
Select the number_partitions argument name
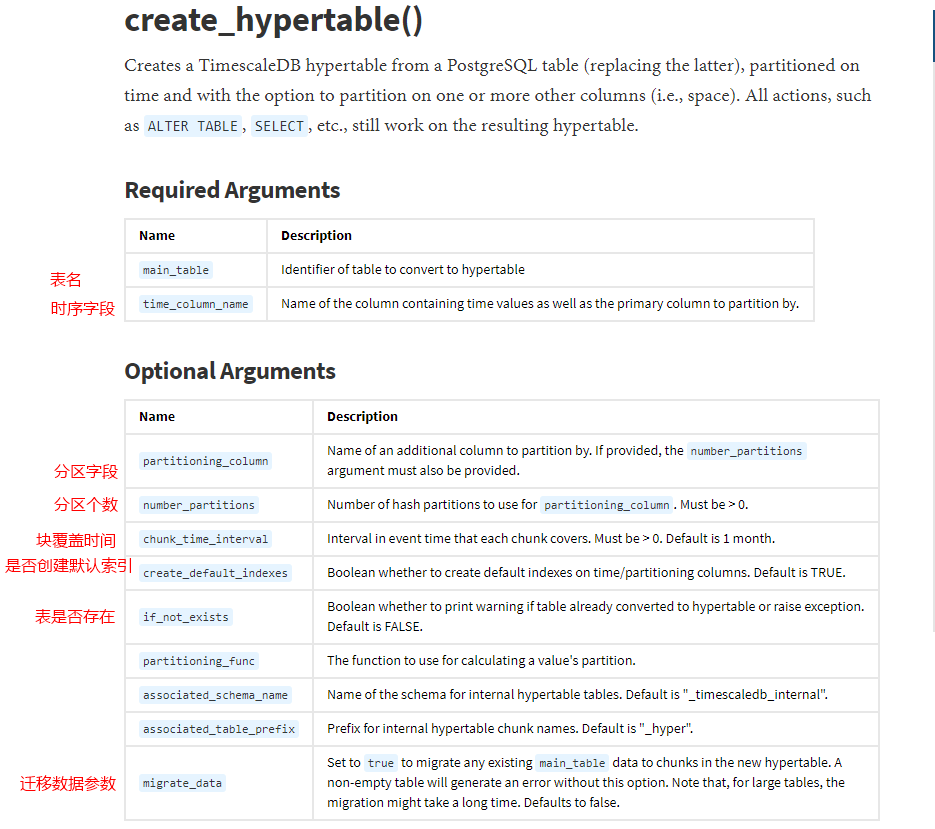coord(198,505)
